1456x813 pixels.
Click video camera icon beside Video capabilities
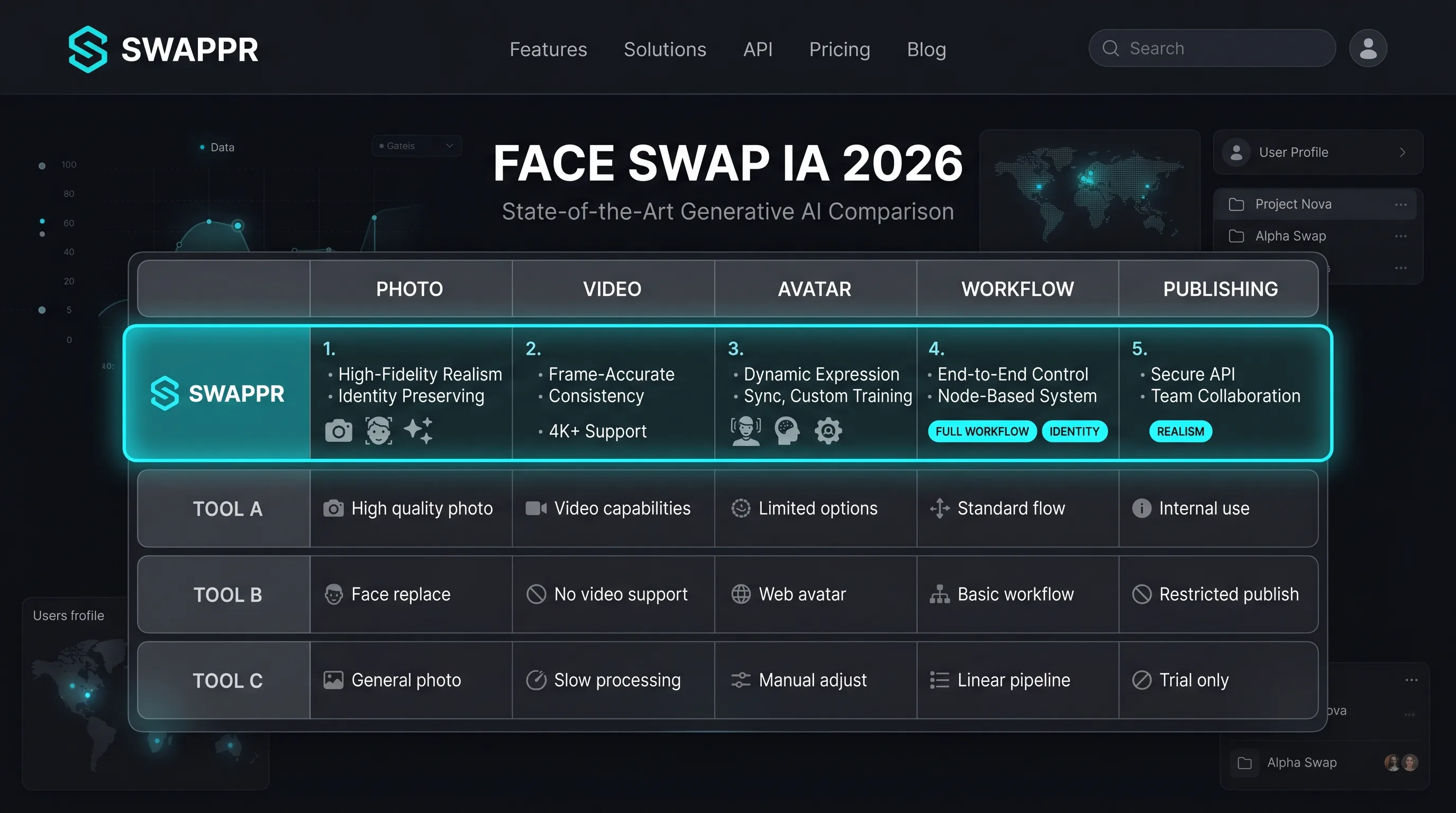point(536,508)
